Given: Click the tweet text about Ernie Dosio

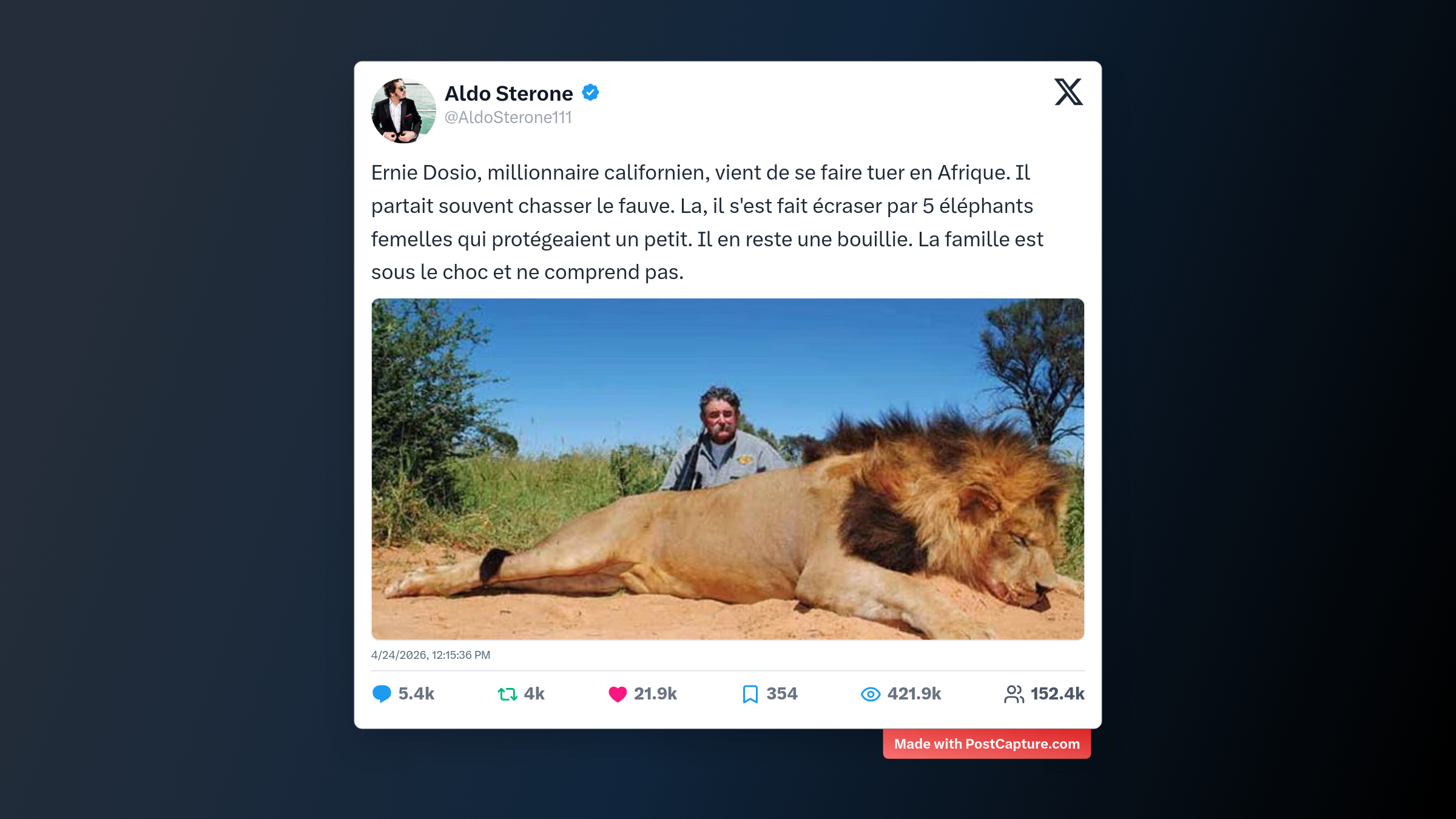Looking at the screenshot, I should (707, 222).
